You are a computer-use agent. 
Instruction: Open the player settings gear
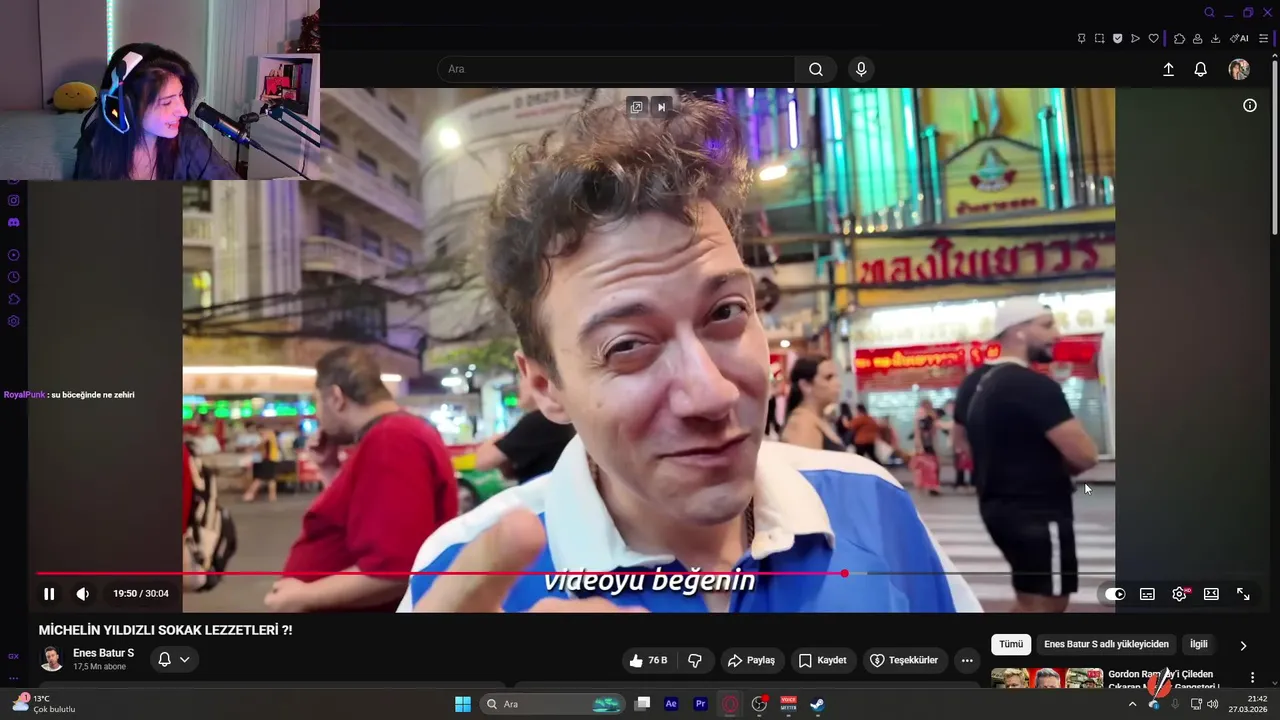1180,594
